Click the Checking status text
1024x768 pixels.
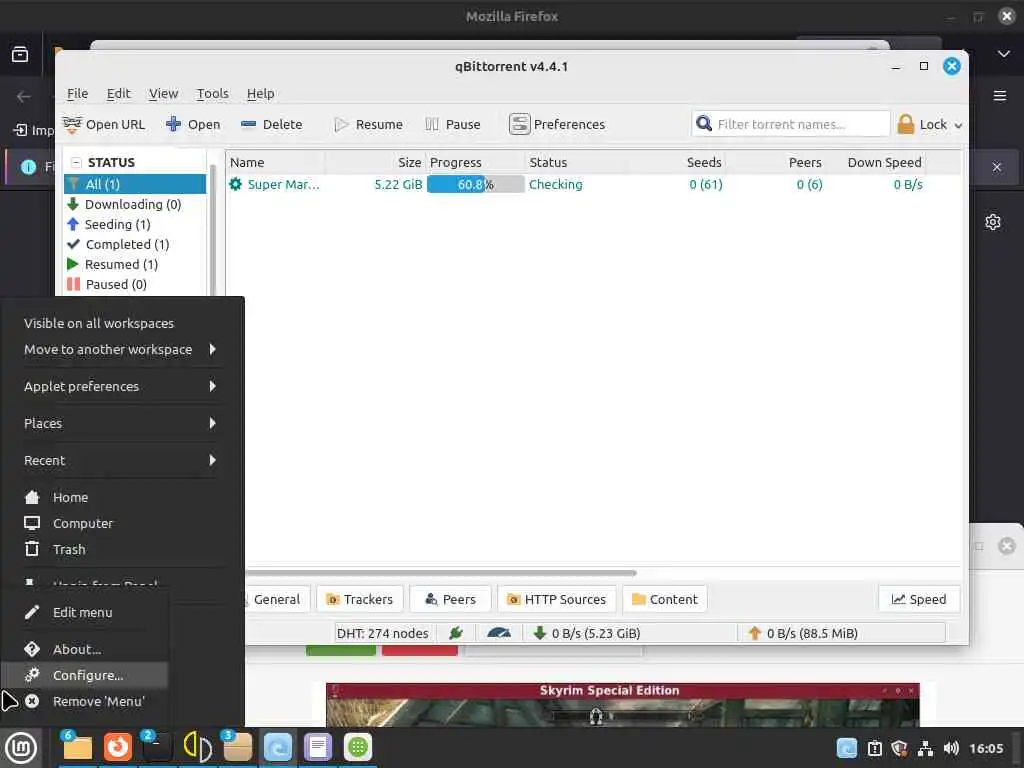pyautogui.click(x=555, y=185)
